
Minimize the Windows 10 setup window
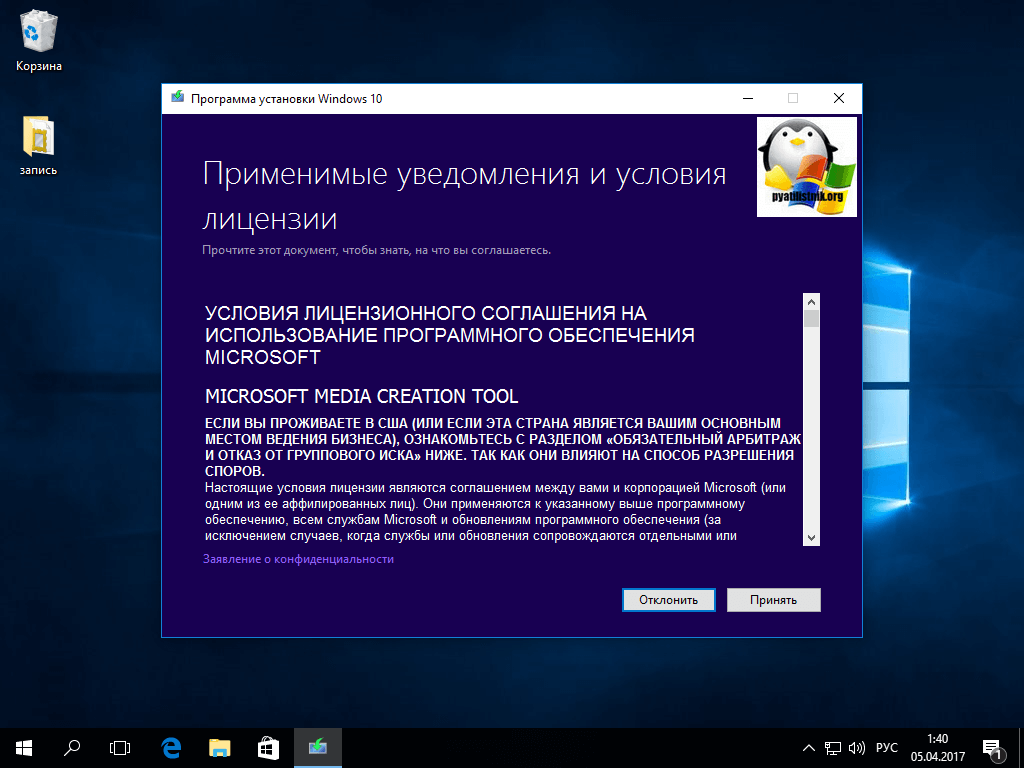(748, 98)
